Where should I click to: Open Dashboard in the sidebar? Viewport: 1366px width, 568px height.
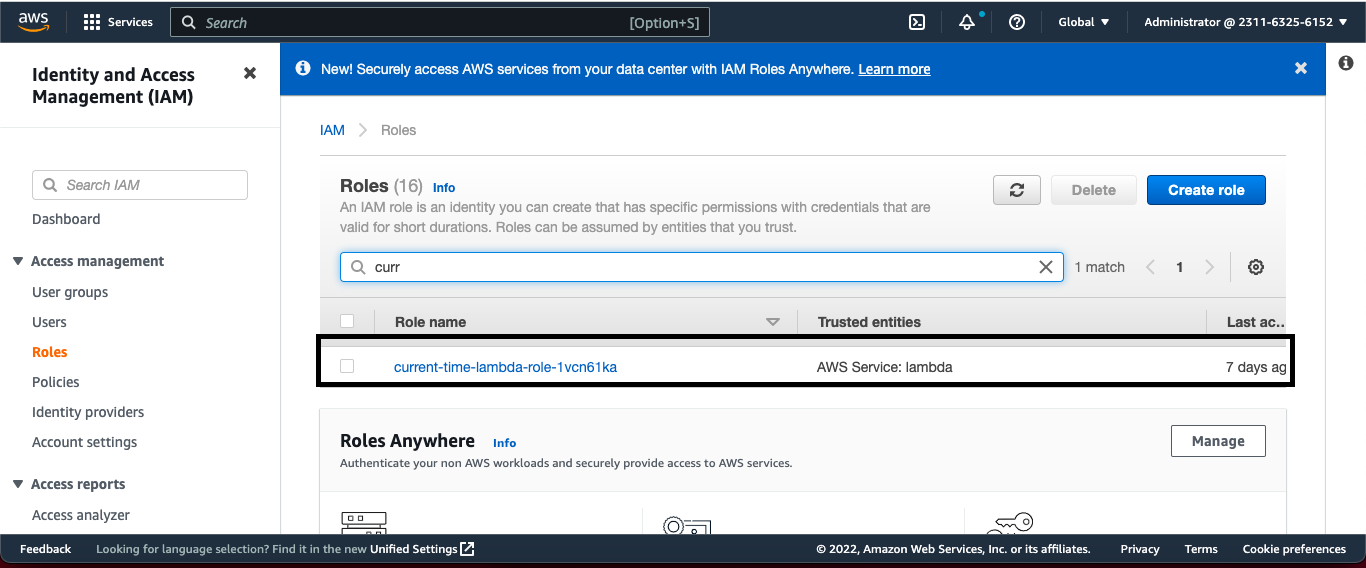tap(66, 219)
